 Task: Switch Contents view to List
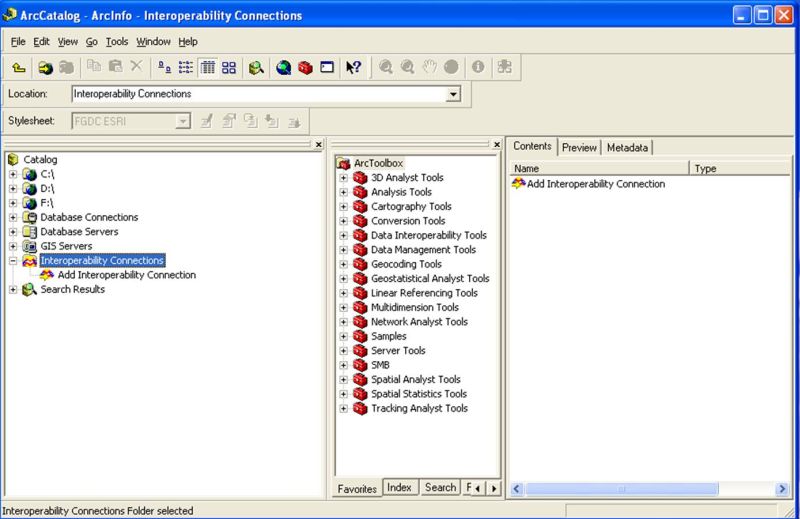pyautogui.click(x=186, y=67)
